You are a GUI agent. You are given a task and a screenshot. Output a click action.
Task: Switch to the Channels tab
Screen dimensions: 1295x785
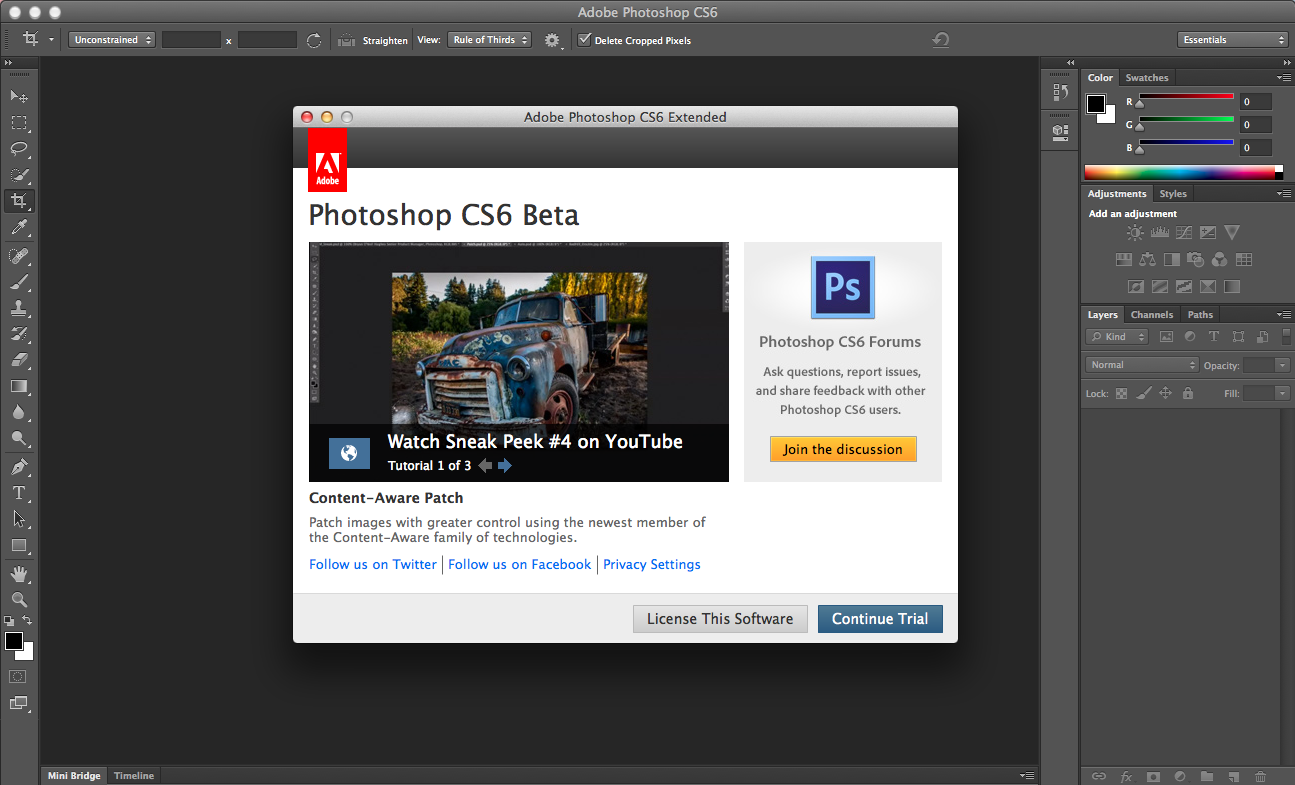[x=1151, y=315]
